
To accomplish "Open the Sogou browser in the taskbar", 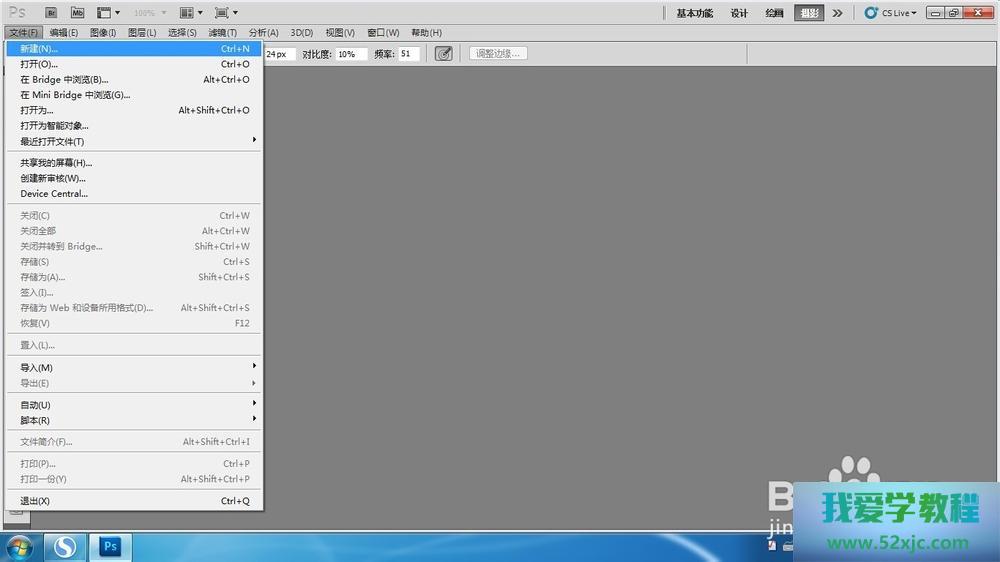I will [x=66, y=547].
